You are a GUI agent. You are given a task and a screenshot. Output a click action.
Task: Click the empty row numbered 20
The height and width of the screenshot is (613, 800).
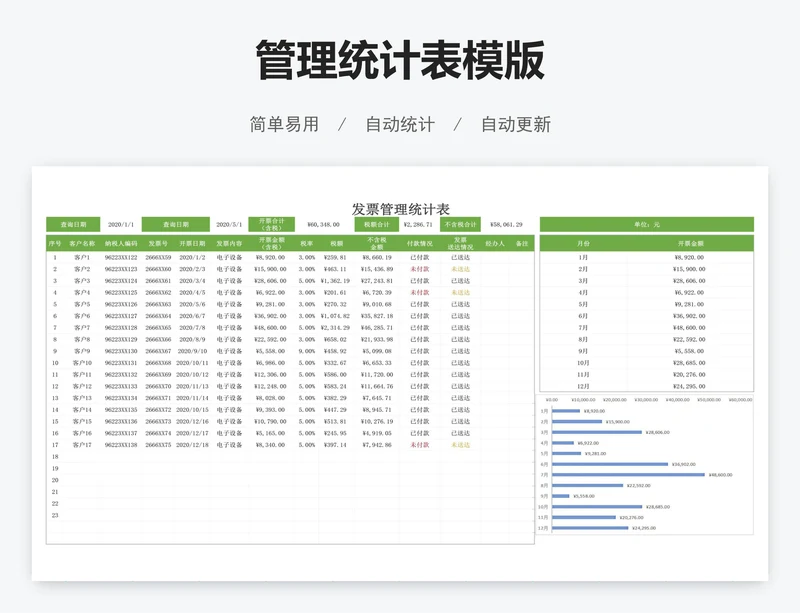coord(55,480)
